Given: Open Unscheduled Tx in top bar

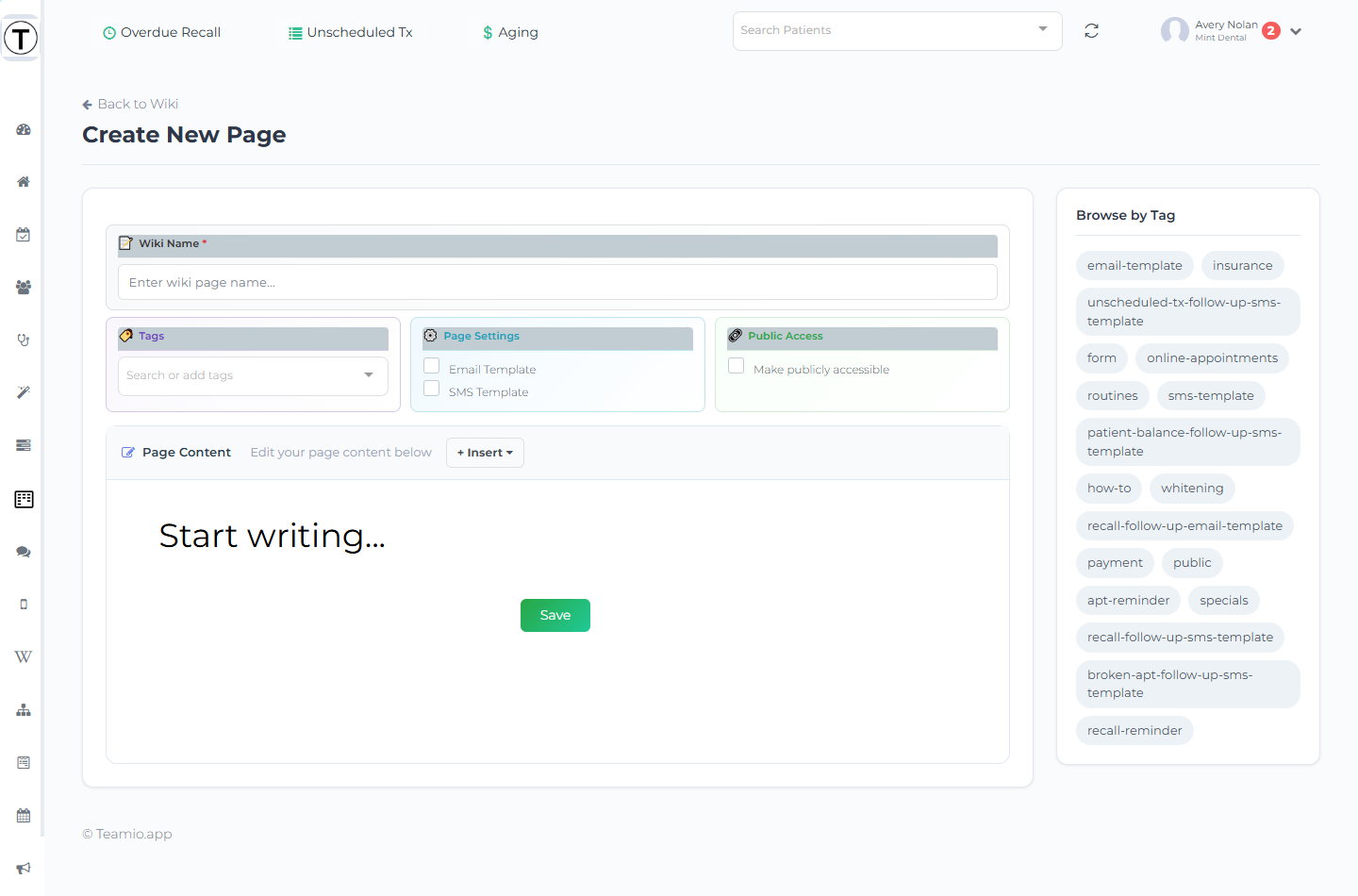Looking at the screenshot, I should click(350, 33).
